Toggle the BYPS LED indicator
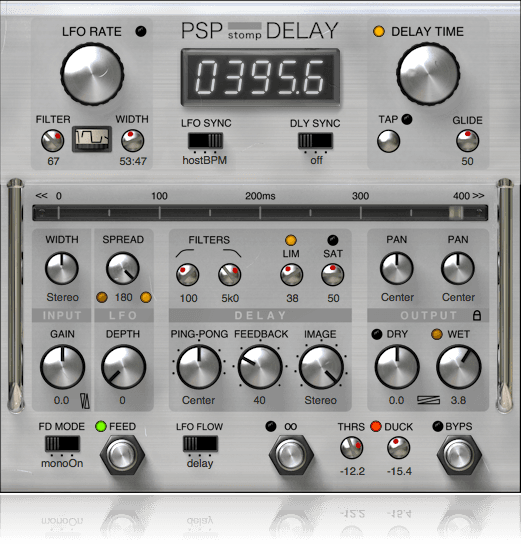 438,426
